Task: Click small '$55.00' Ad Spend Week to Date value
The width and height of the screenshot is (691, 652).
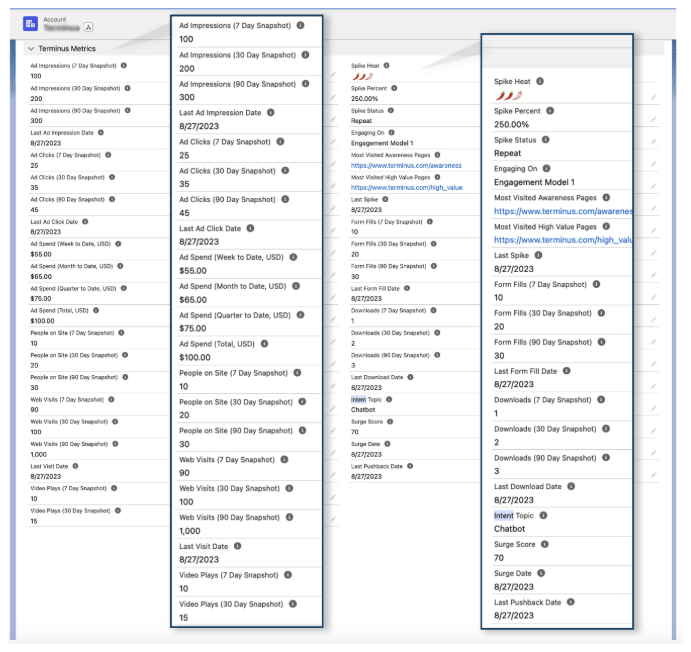Action: click(x=41, y=254)
